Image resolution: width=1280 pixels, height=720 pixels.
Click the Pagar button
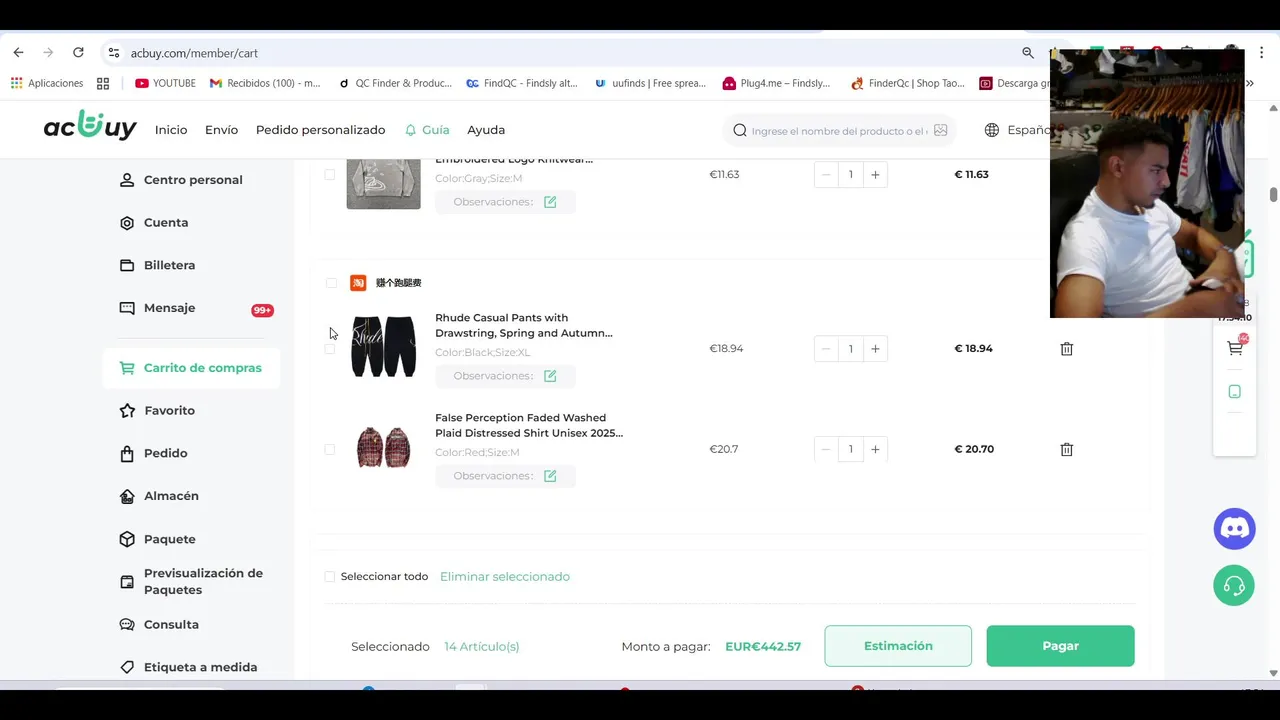[1060, 646]
